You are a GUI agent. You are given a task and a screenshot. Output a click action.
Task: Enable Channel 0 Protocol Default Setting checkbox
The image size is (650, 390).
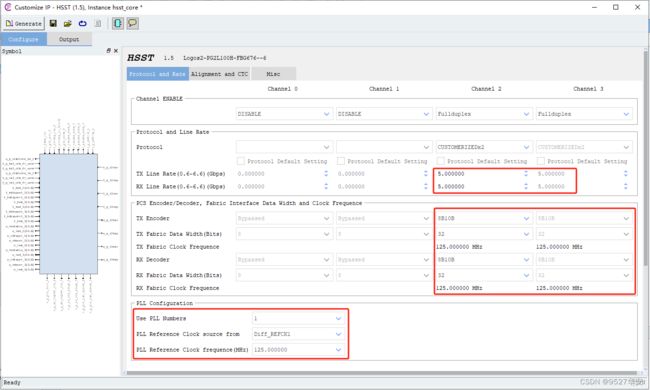[x=240, y=161]
